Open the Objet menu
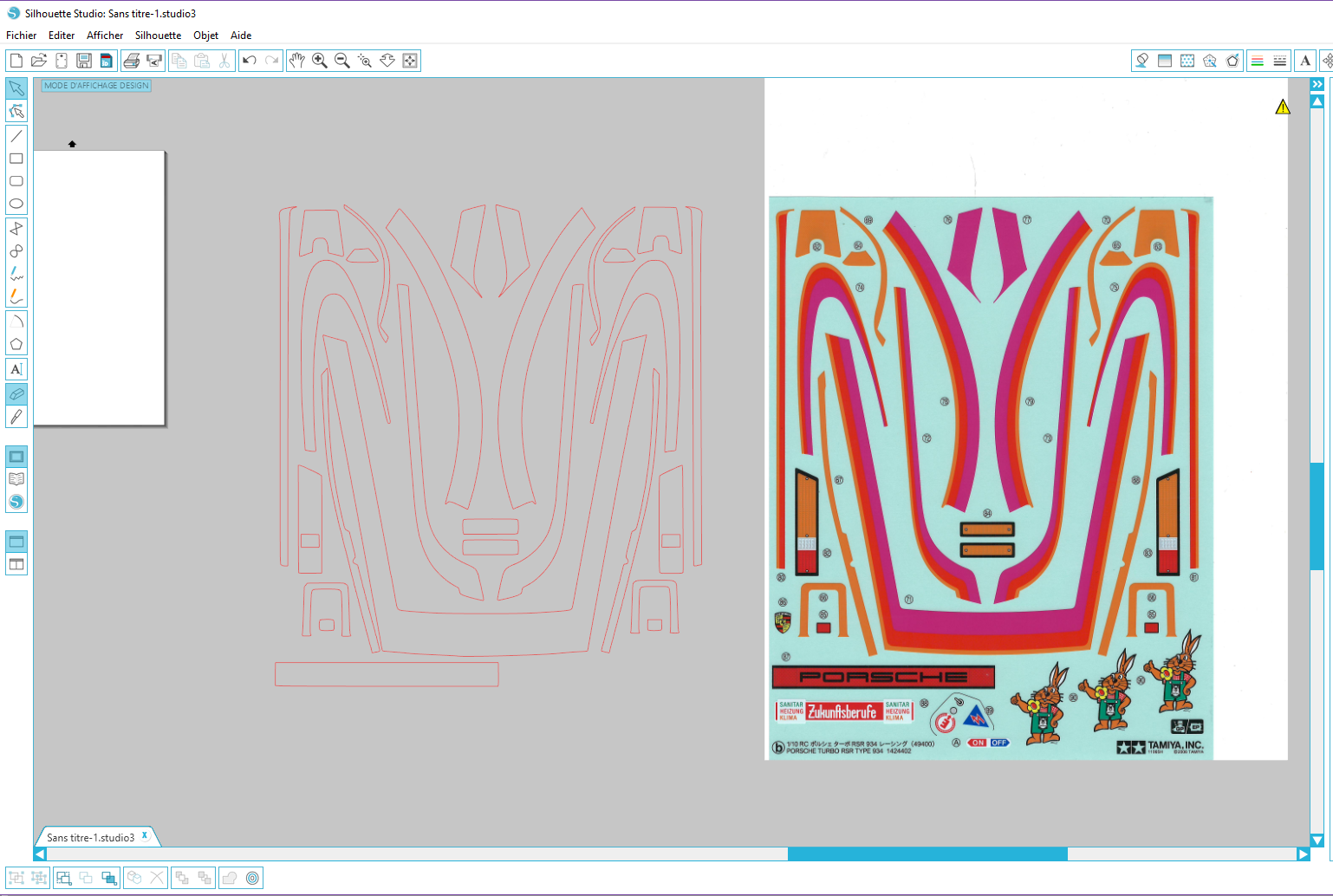This screenshot has width=1333, height=896. tap(206, 36)
